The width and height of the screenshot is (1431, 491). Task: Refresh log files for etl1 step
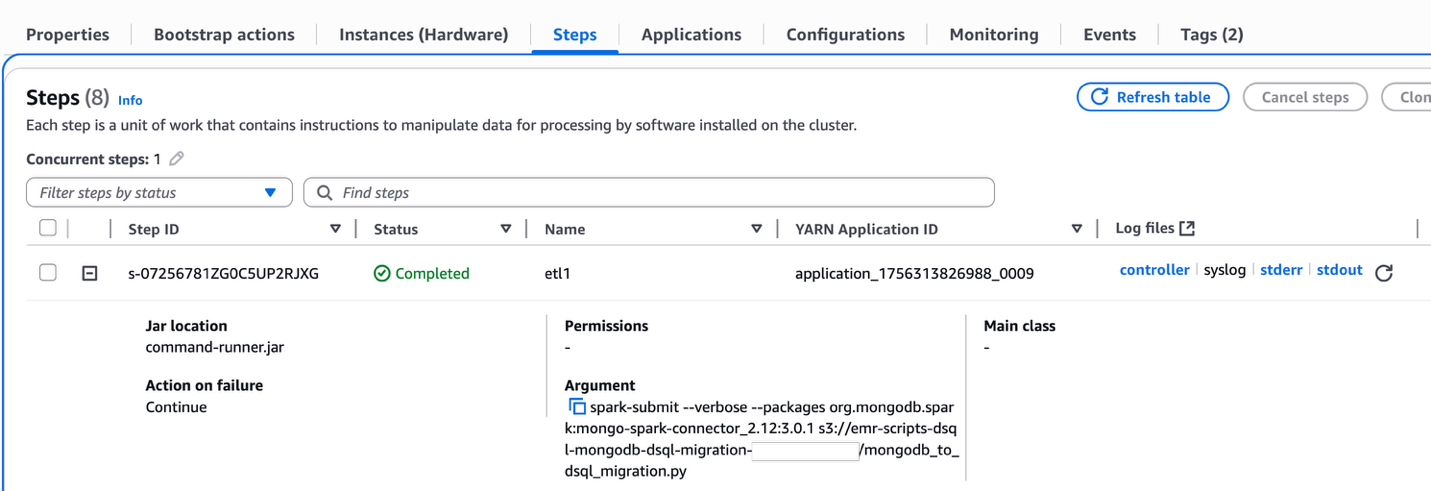click(1383, 273)
